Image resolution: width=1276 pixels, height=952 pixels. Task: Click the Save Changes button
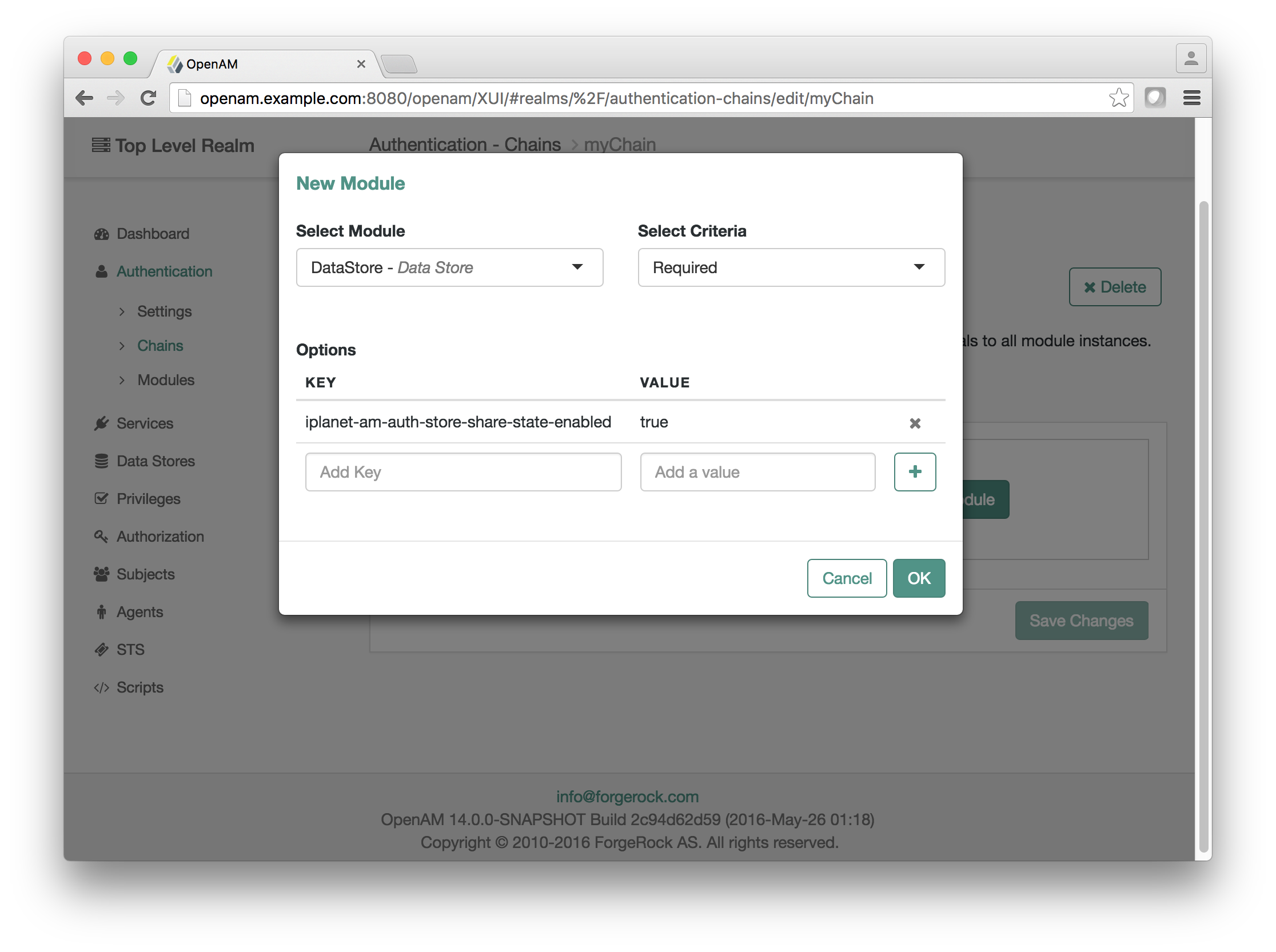(1081, 621)
